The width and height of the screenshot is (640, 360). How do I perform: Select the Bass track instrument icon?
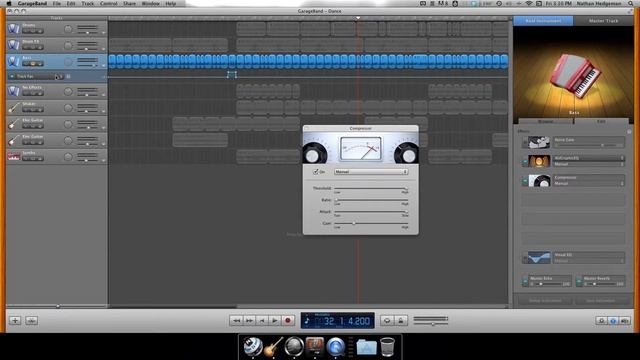[13, 61]
